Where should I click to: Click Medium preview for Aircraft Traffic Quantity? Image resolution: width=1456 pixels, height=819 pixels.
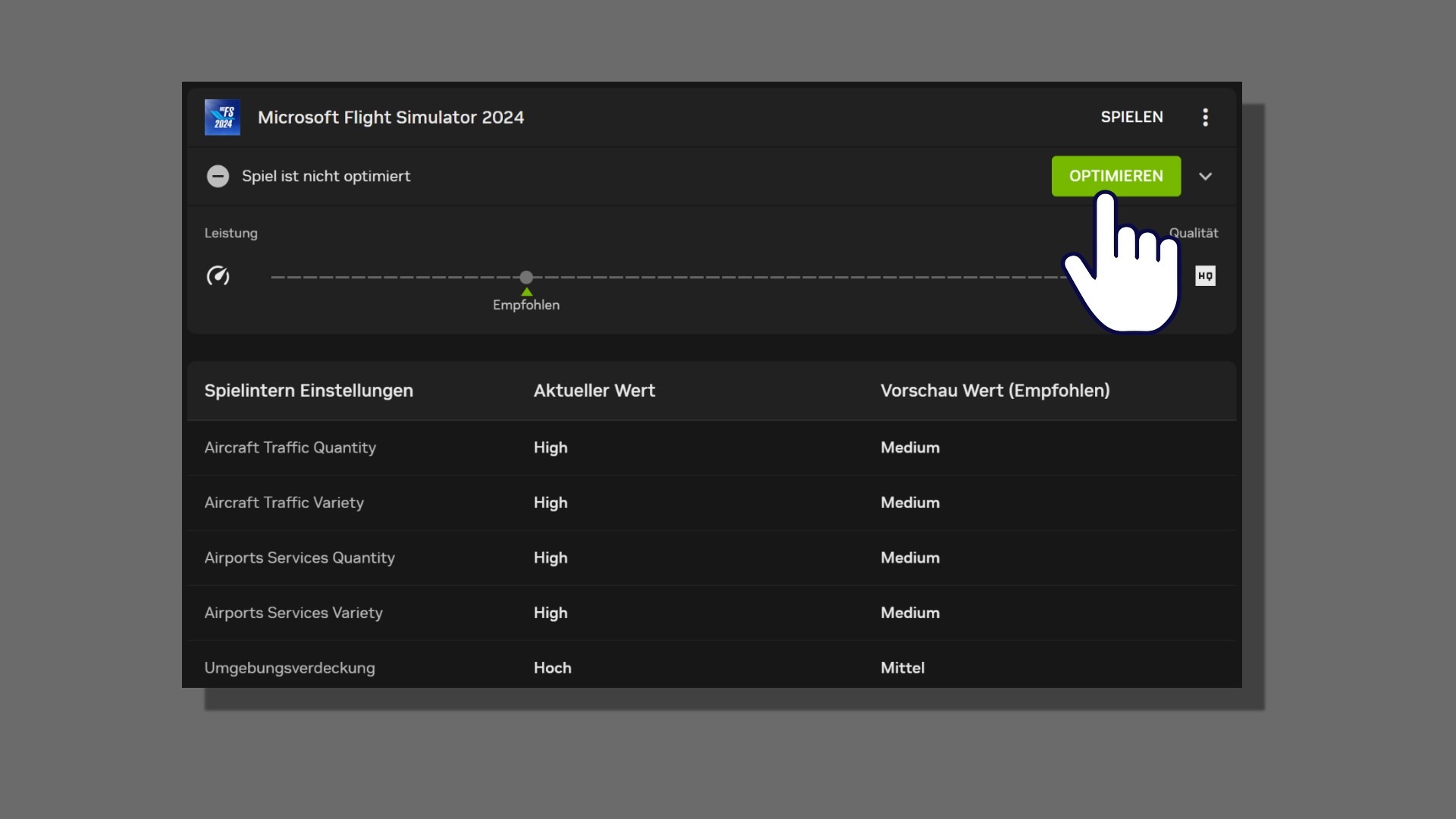click(910, 447)
